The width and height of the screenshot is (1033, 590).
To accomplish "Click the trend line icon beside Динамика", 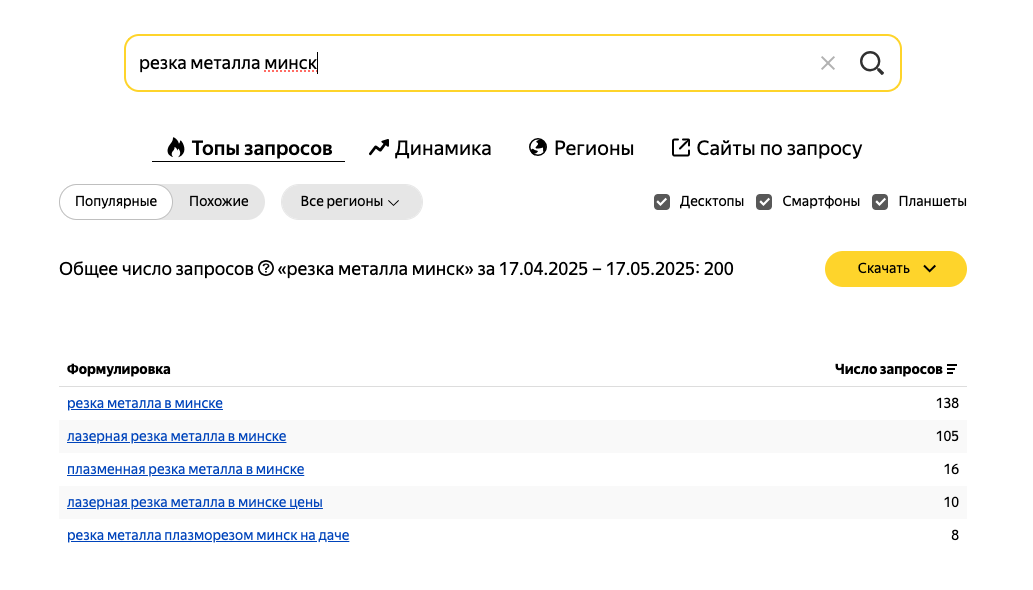I will click(378, 147).
